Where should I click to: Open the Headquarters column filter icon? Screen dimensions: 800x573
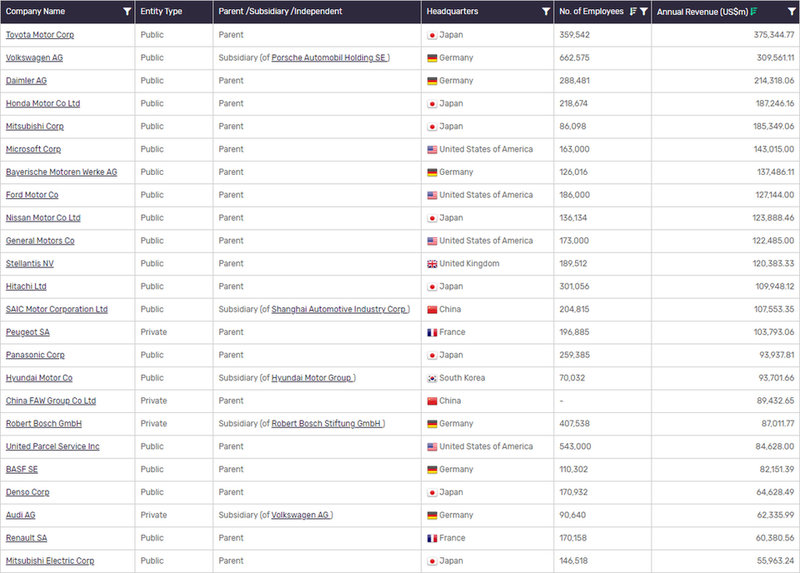tap(545, 11)
